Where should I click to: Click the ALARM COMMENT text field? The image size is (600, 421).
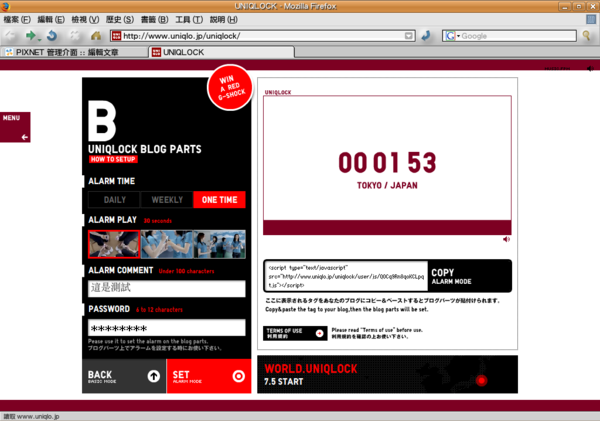pyautogui.click(x=167, y=289)
